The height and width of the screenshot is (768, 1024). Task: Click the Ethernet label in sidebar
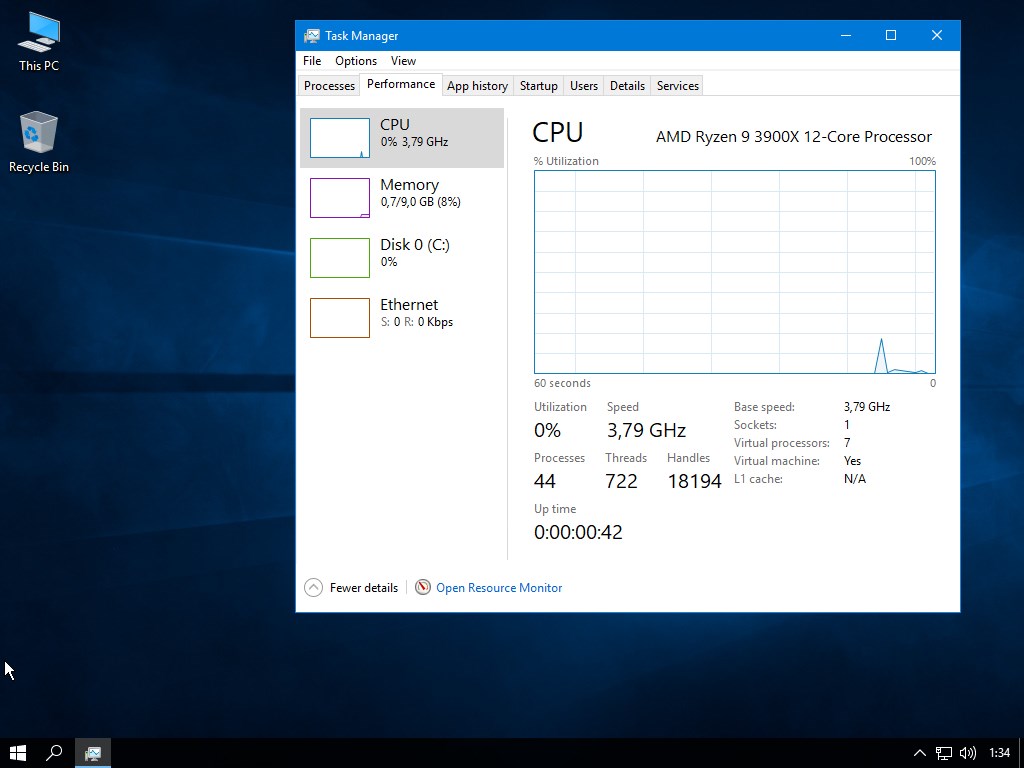point(409,305)
